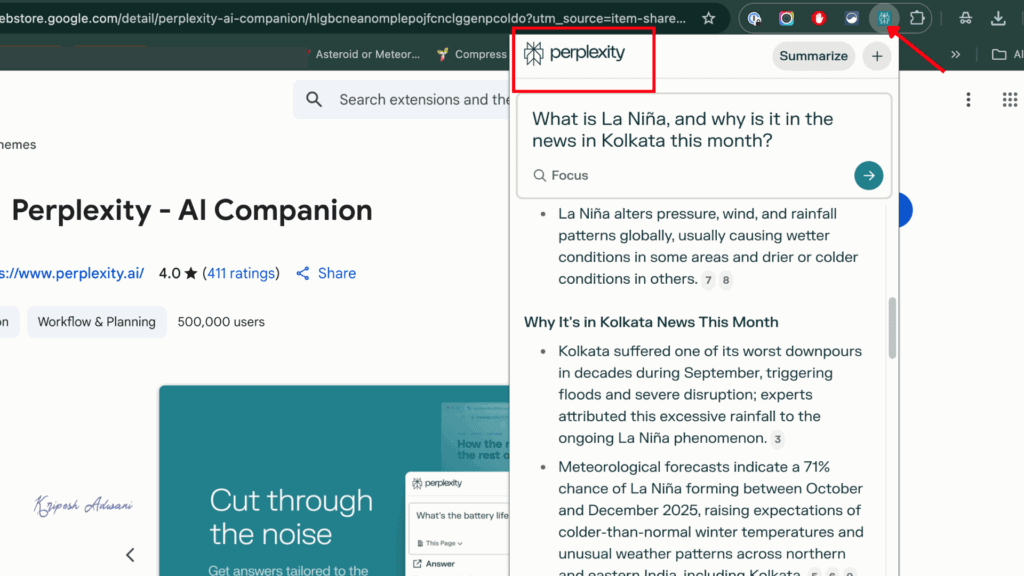Open the AdBlock red hand icon
This screenshot has height=576, width=1024.
coord(818,18)
